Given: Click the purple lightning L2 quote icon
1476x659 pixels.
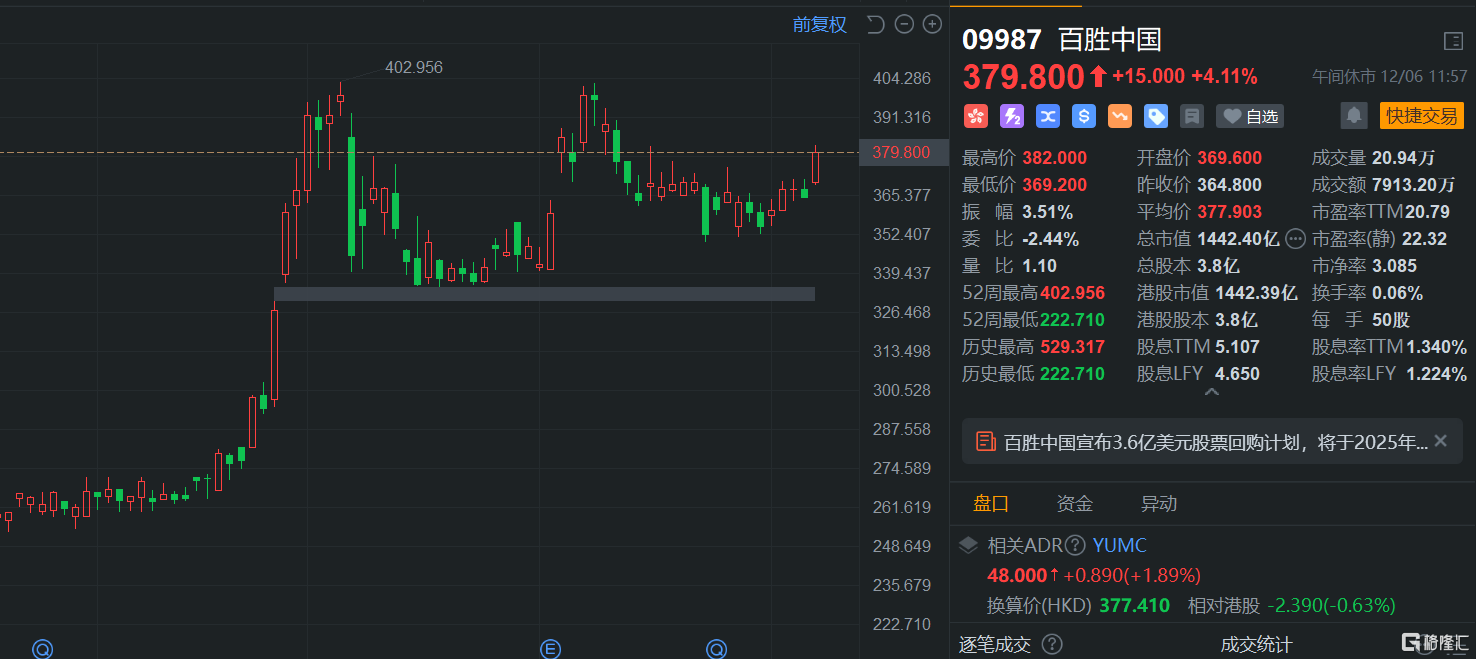Looking at the screenshot, I should click(1011, 116).
